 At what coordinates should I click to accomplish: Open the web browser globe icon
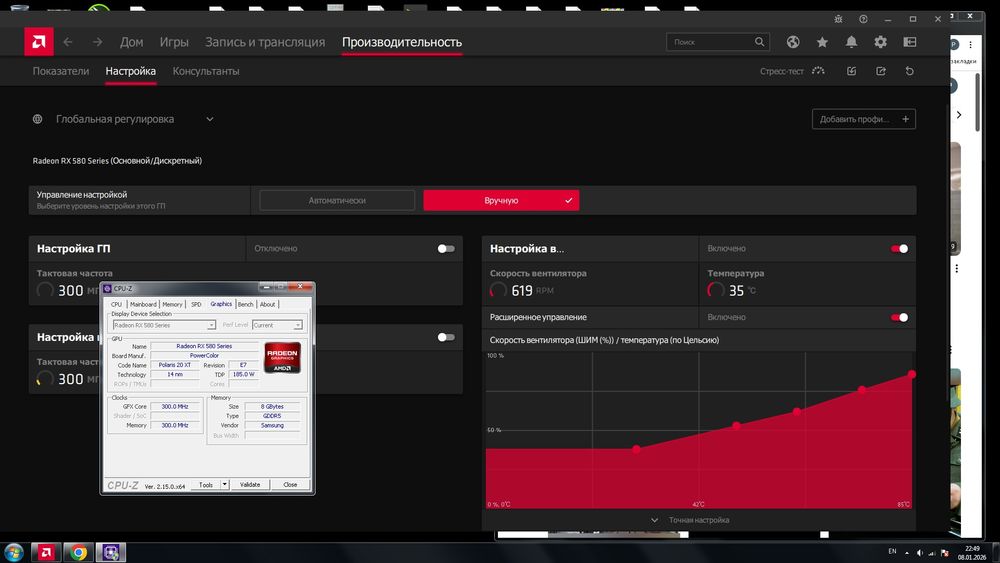[x=793, y=42]
